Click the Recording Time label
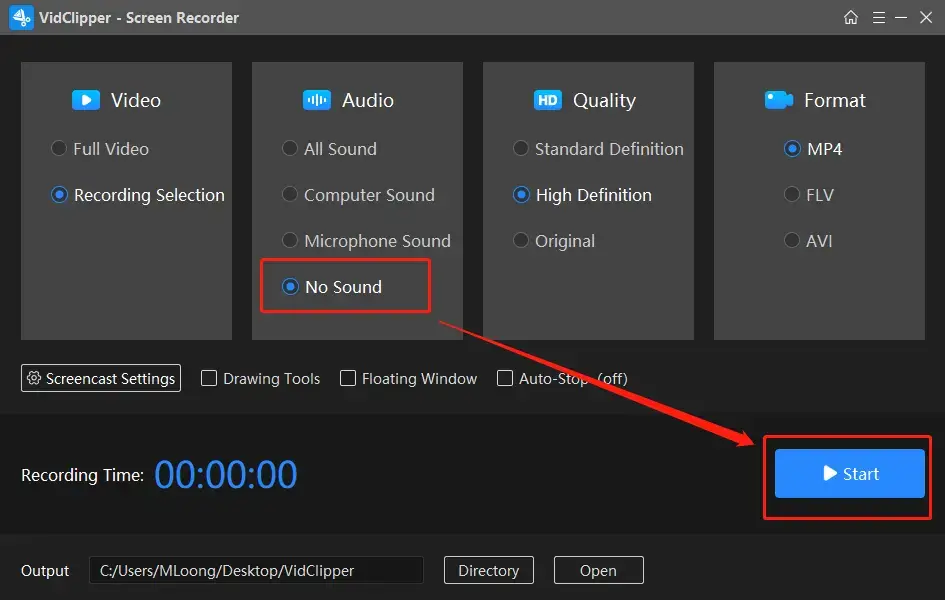Viewport: 945px width, 600px height. point(83,475)
